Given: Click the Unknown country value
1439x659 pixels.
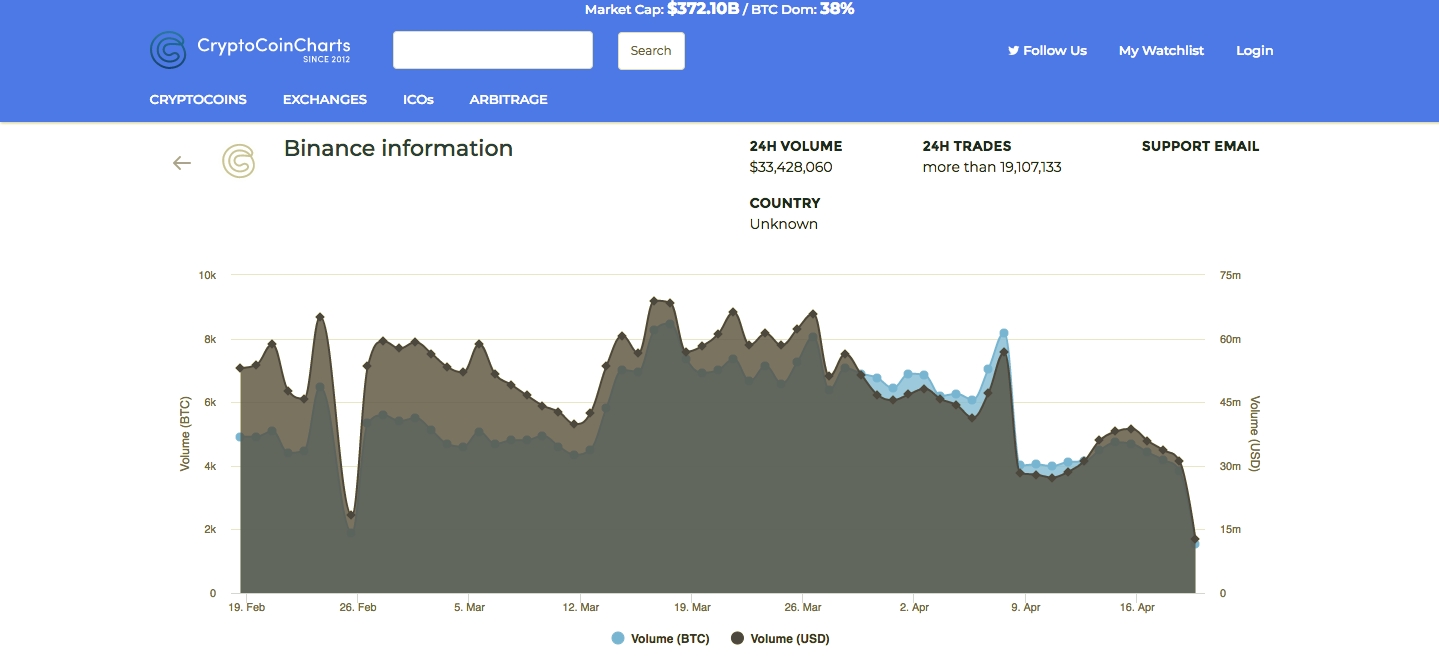Looking at the screenshot, I should pyautogui.click(x=784, y=224).
